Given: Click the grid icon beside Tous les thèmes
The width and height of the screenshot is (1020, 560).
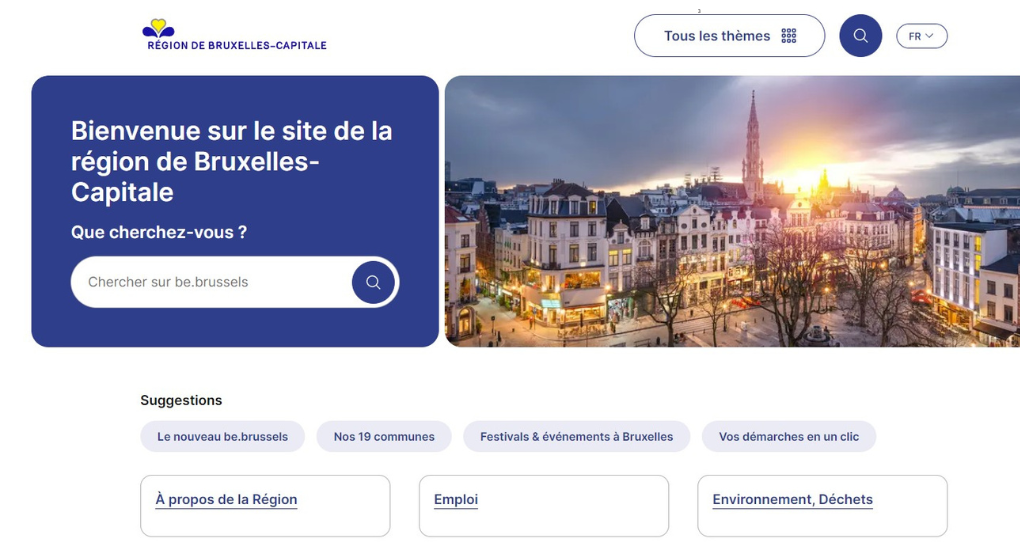Looking at the screenshot, I should tap(789, 36).
